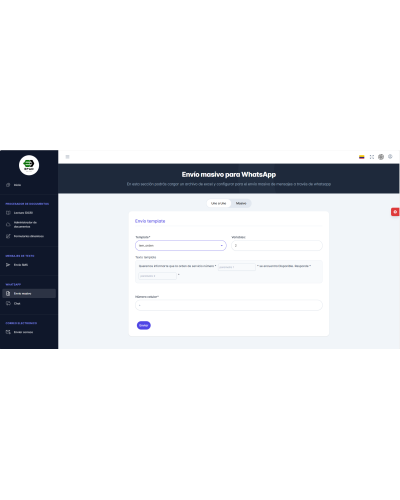Open Inicio from the sidebar

coord(14,185)
